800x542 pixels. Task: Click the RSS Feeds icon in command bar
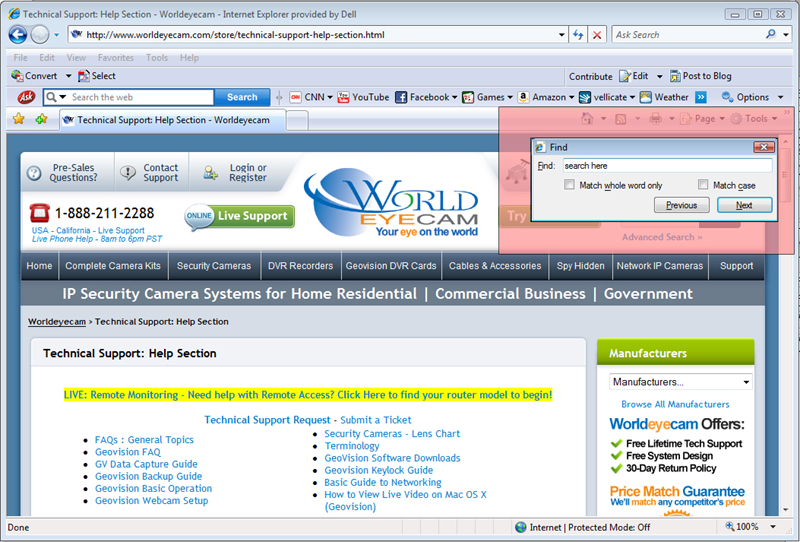click(x=620, y=119)
